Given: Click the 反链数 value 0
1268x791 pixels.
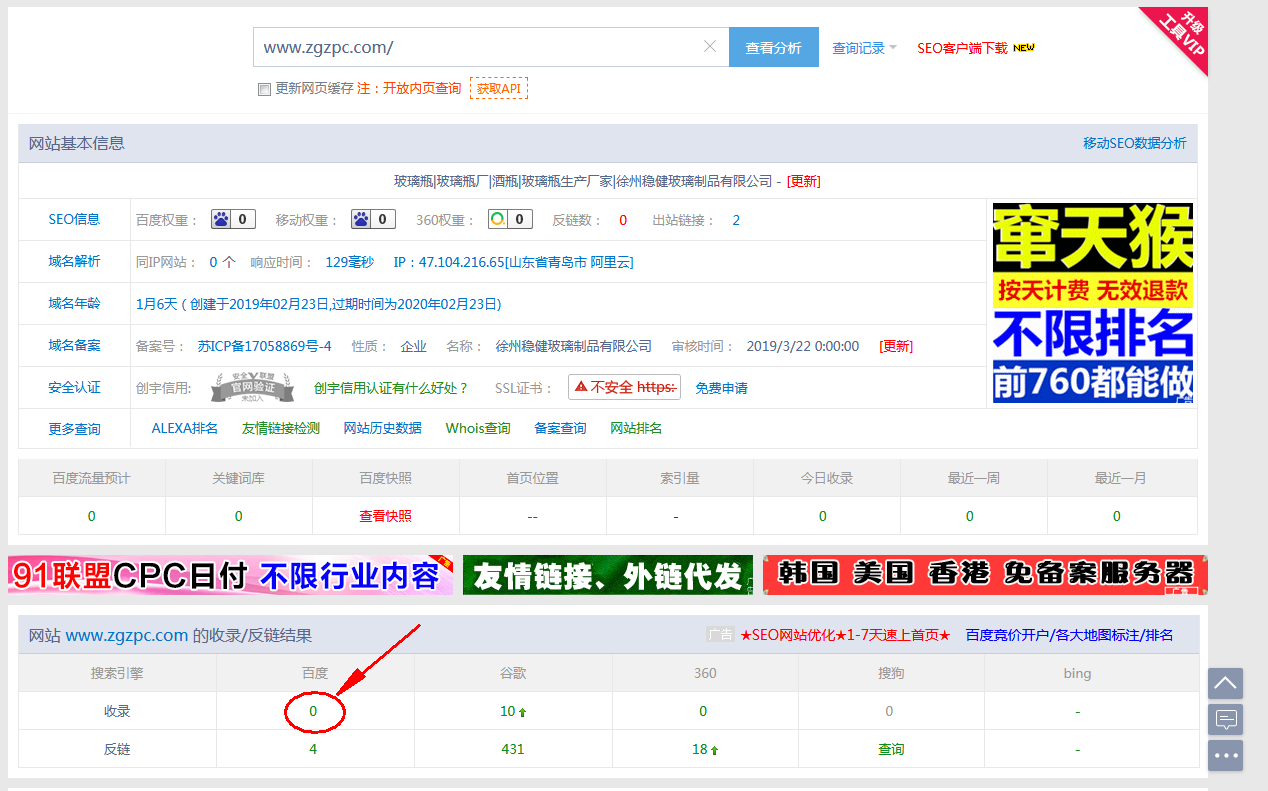Looking at the screenshot, I should pyautogui.click(x=623, y=220).
